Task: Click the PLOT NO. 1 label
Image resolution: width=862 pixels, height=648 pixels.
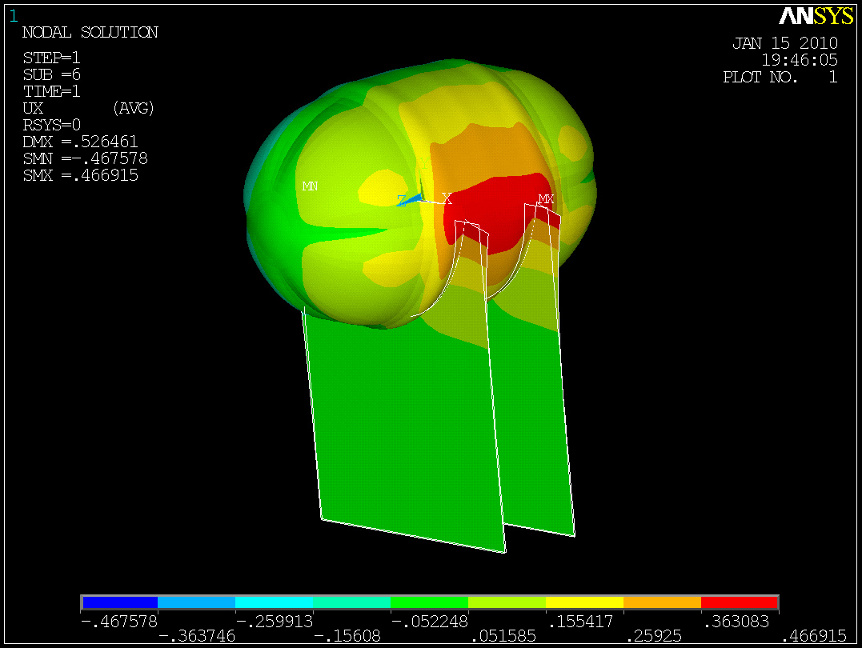Action: click(x=780, y=77)
